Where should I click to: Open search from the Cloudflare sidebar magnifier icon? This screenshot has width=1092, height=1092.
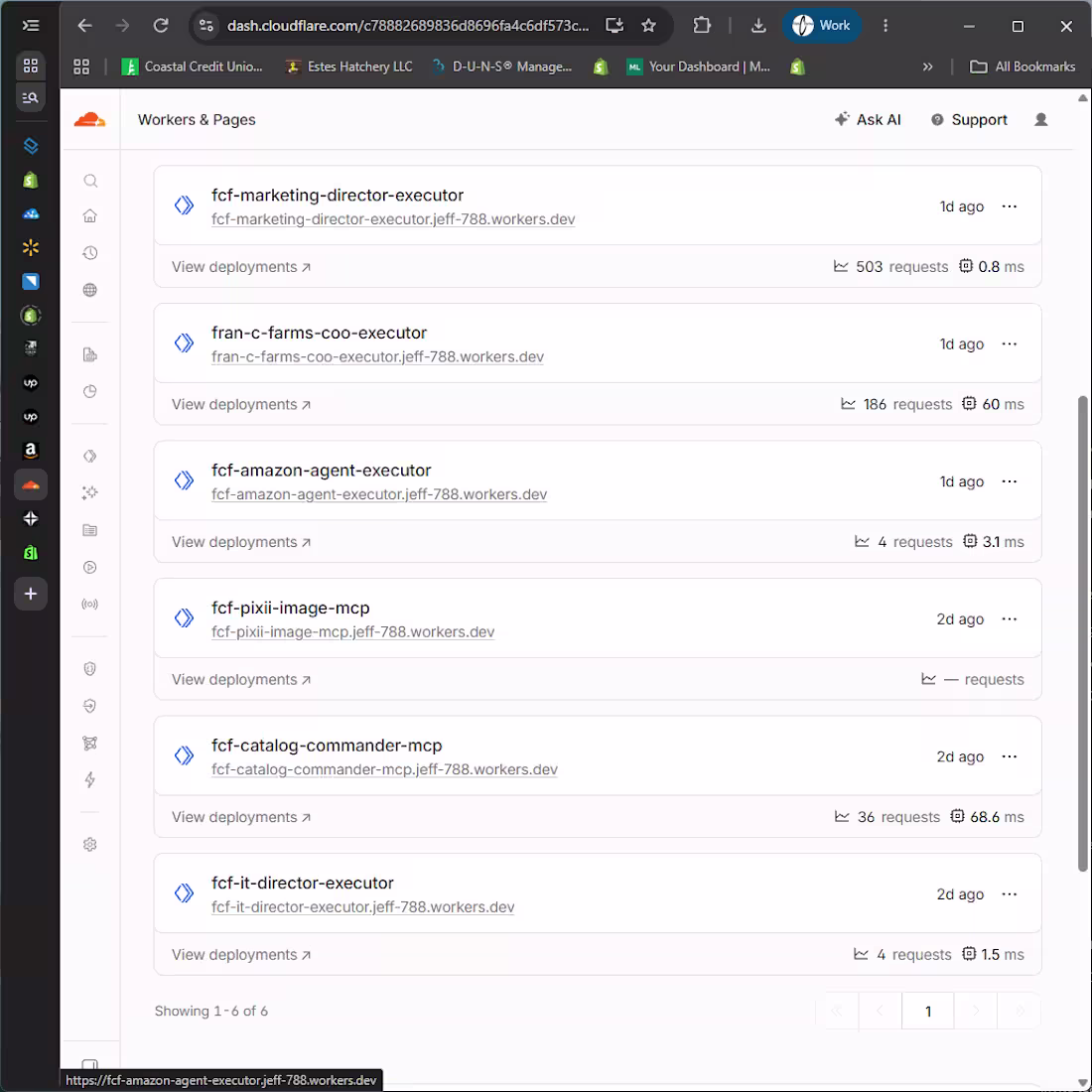(90, 181)
